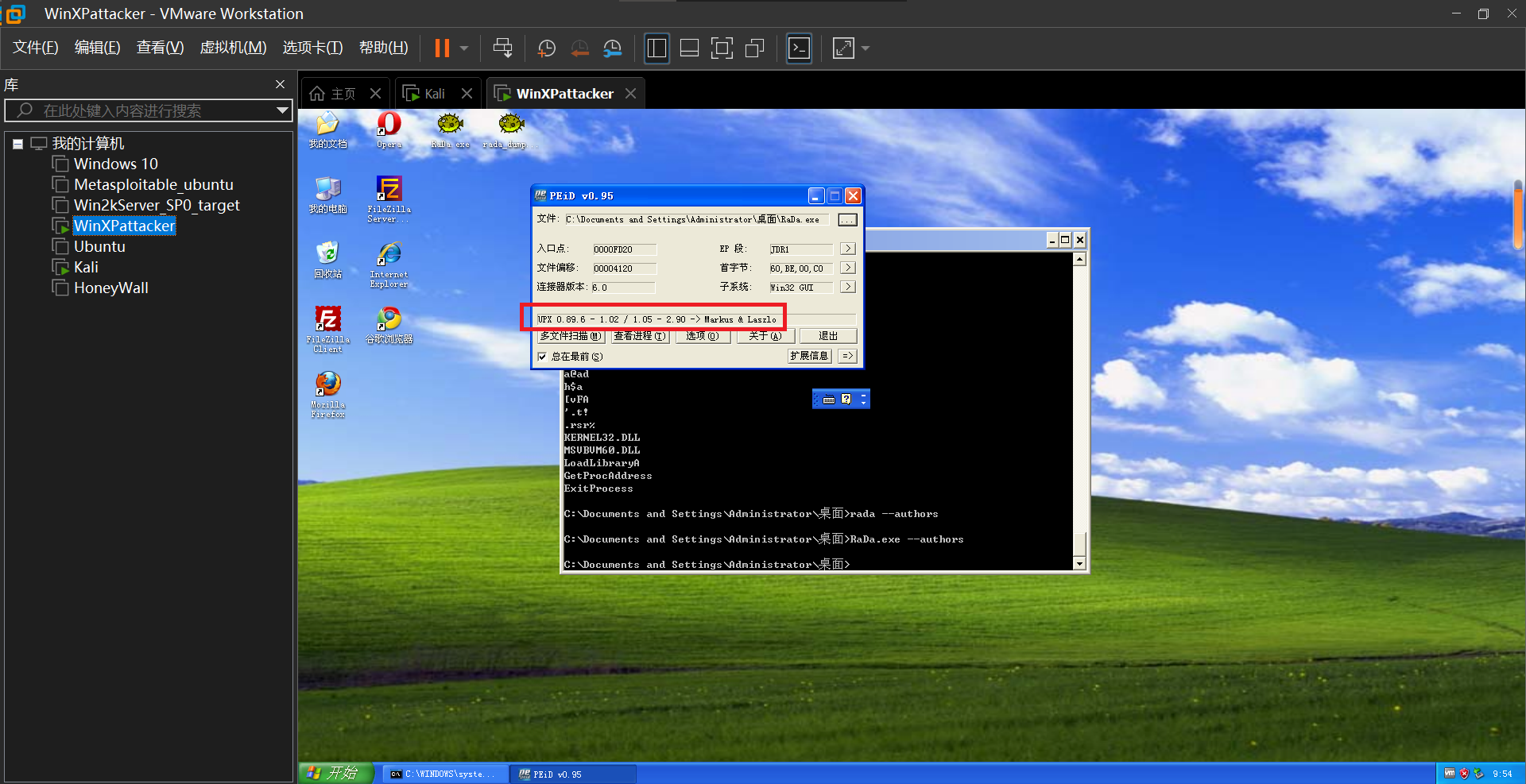Image resolution: width=1526 pixels, height=784 pixels.
Task: Select Windows 10 in the library
Action: [116, 164]
